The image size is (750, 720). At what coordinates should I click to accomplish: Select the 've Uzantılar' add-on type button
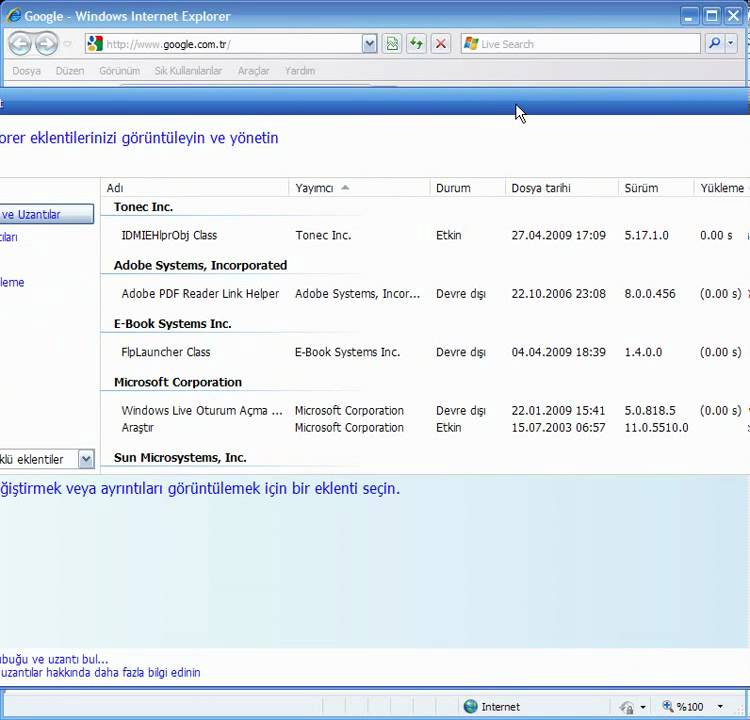47,214
